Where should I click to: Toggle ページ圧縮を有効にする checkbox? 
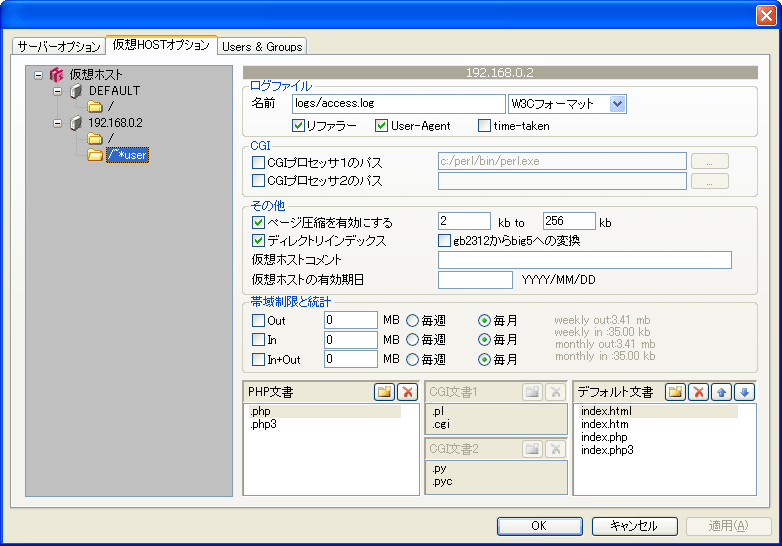click(258, 222)
